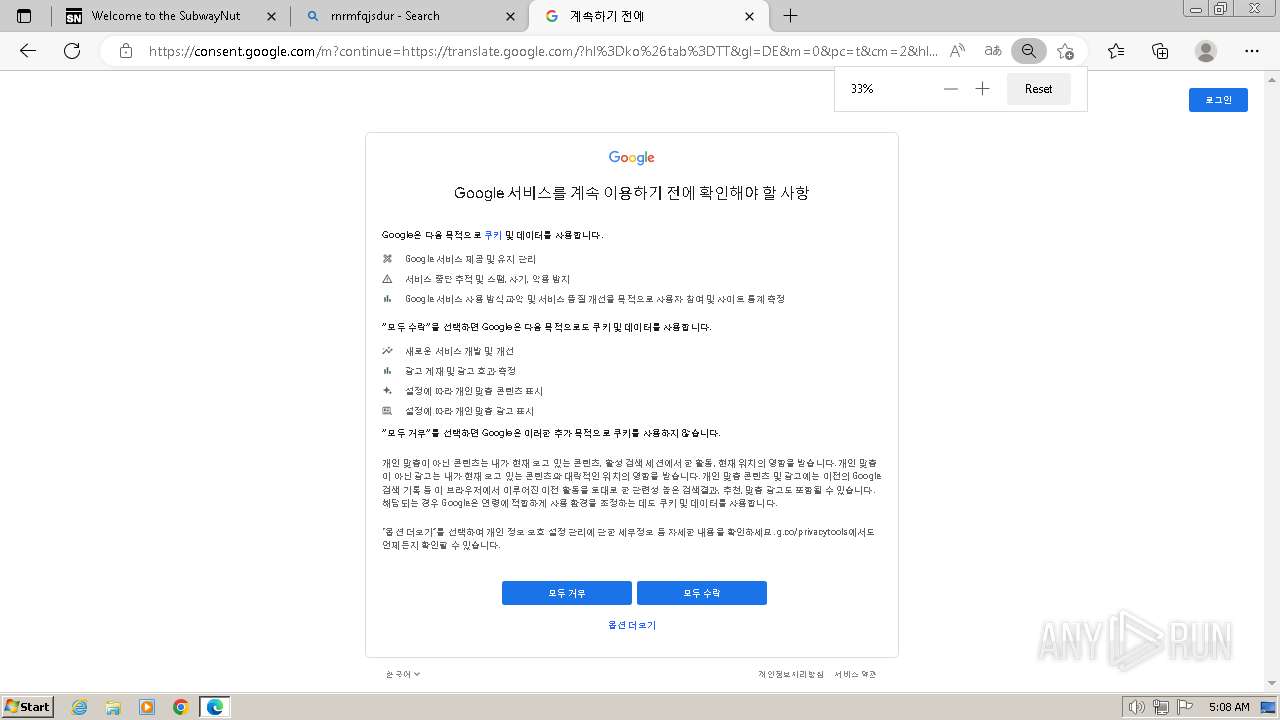Open the browser profile avatar
This screenshot has height=720, width=1280.
coord(1206,51)
